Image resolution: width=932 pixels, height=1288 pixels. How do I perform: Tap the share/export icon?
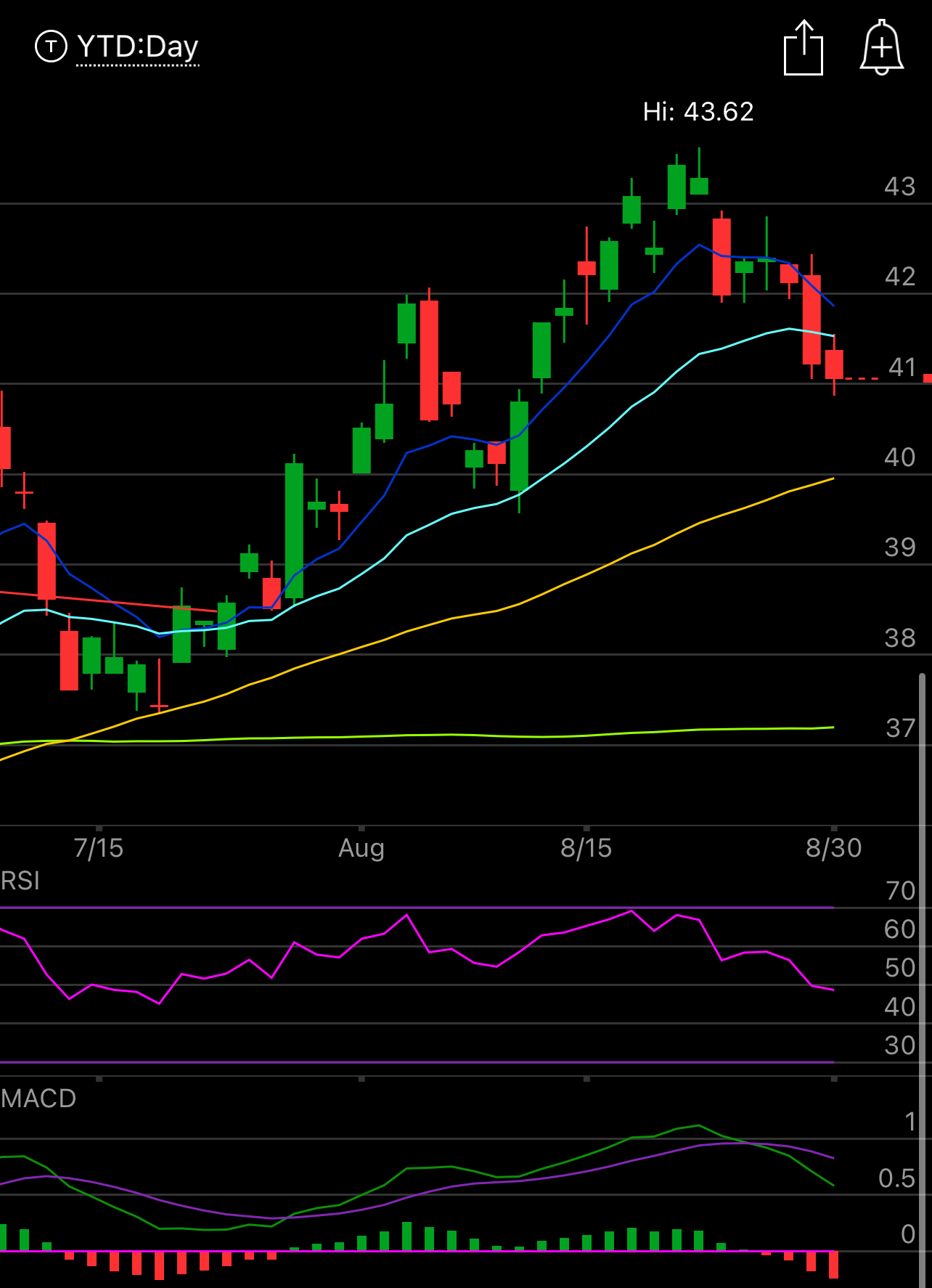tap(804, 48)
